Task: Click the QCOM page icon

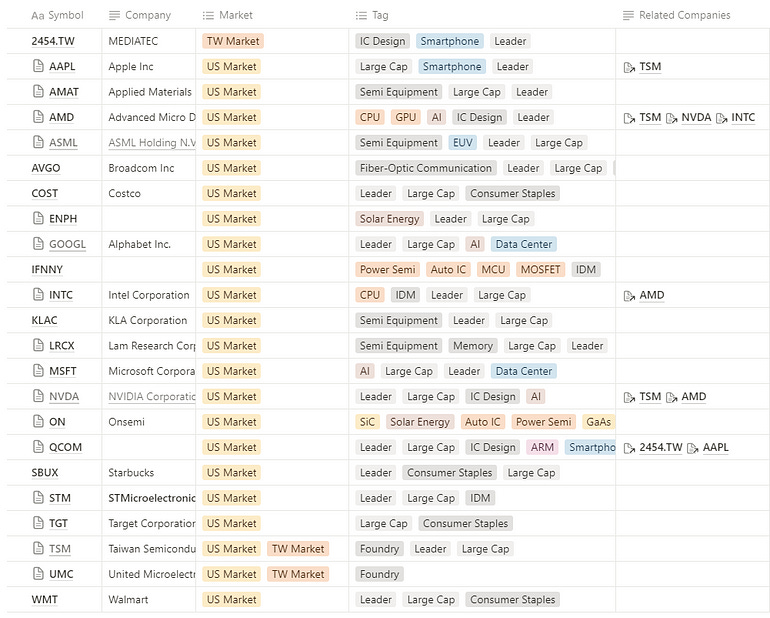Action: (x=38, y=447)
